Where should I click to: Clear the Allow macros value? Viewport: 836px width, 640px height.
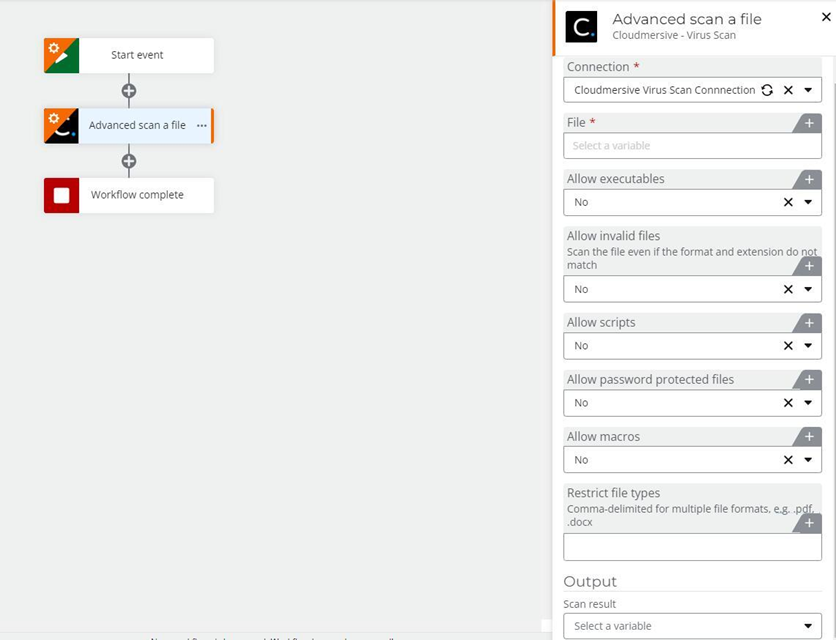click(x=788, y=460)
